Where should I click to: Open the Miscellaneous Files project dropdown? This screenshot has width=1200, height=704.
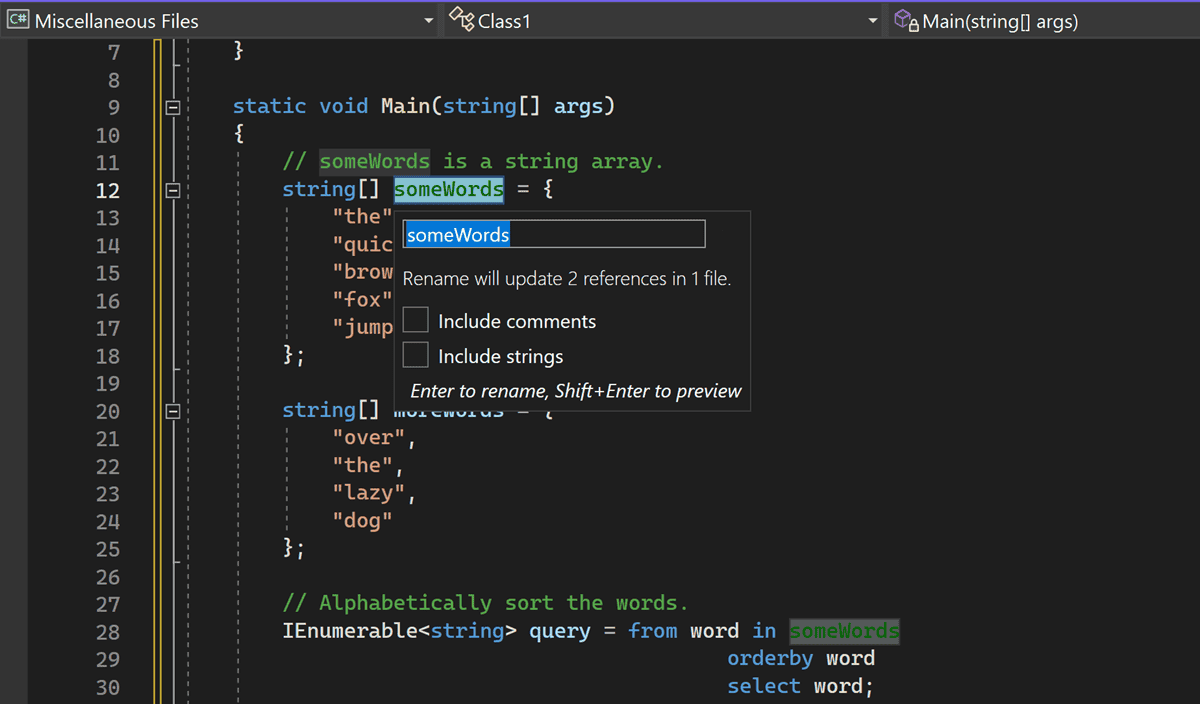pos(429,20)
